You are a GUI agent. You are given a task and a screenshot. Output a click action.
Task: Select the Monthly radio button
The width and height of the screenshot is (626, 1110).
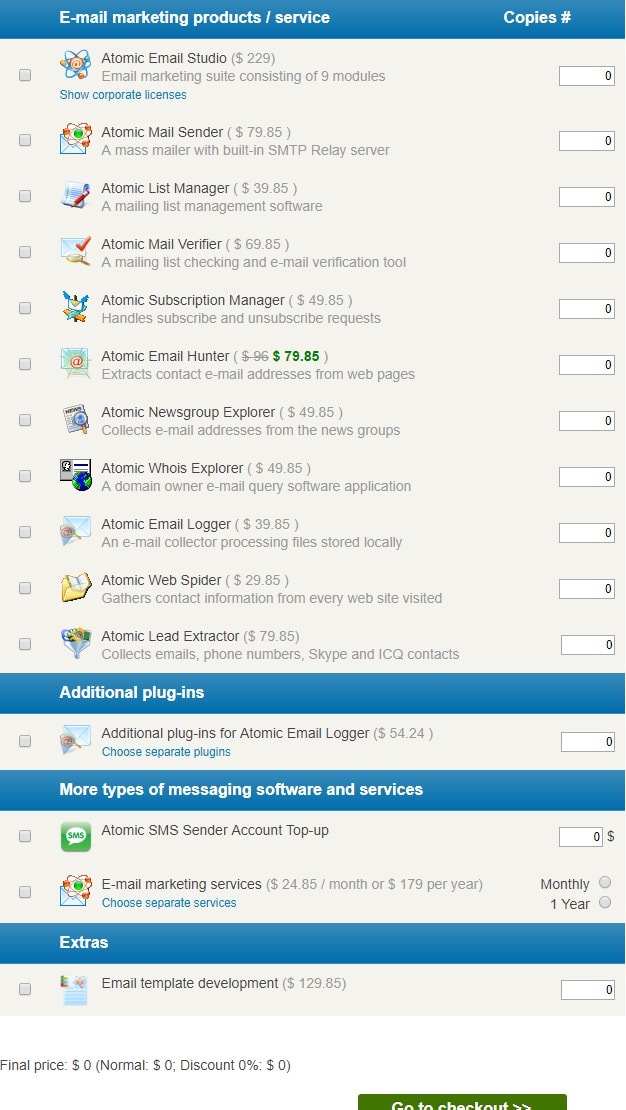point(605,882)
